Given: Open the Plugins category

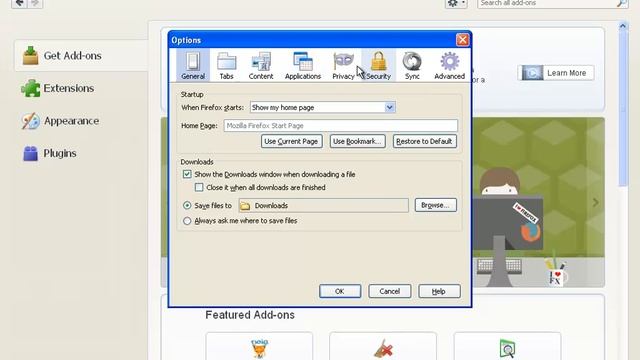Looking at the screenshot, I should [x=81, y=153].
